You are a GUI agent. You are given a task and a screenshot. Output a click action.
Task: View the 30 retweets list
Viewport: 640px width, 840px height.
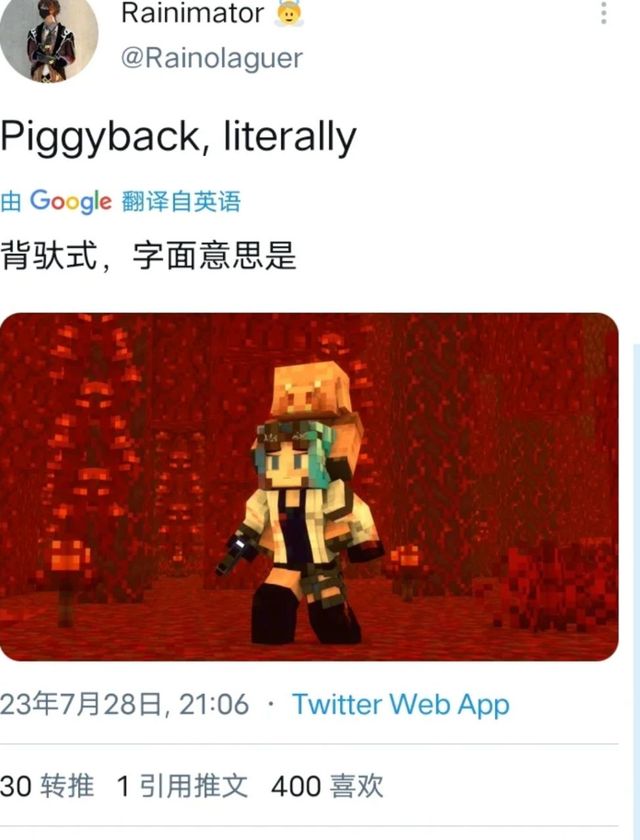47,786
